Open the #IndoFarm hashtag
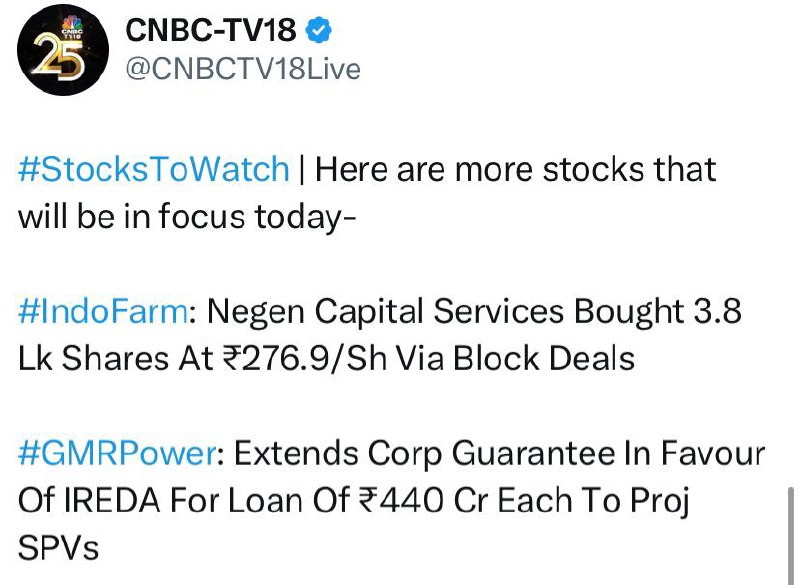This screenshot has width=800, height=585. click(103, 311)
